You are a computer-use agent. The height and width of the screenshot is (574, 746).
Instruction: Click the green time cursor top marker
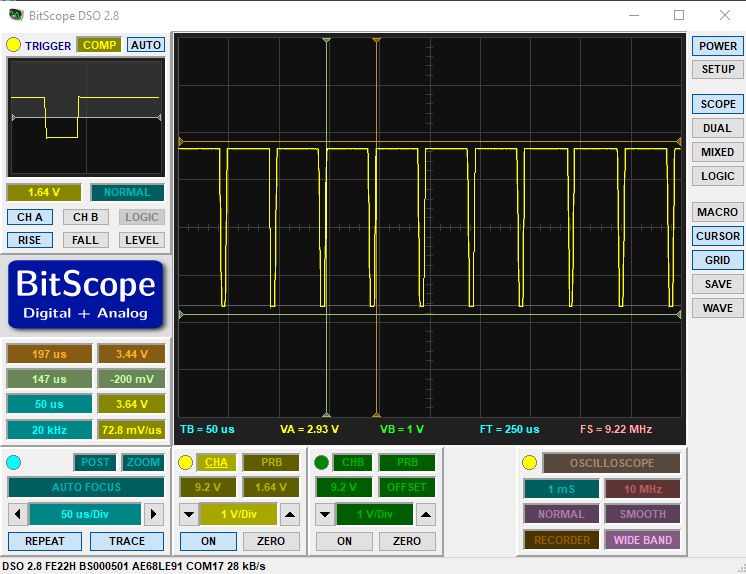click(326, 40)
